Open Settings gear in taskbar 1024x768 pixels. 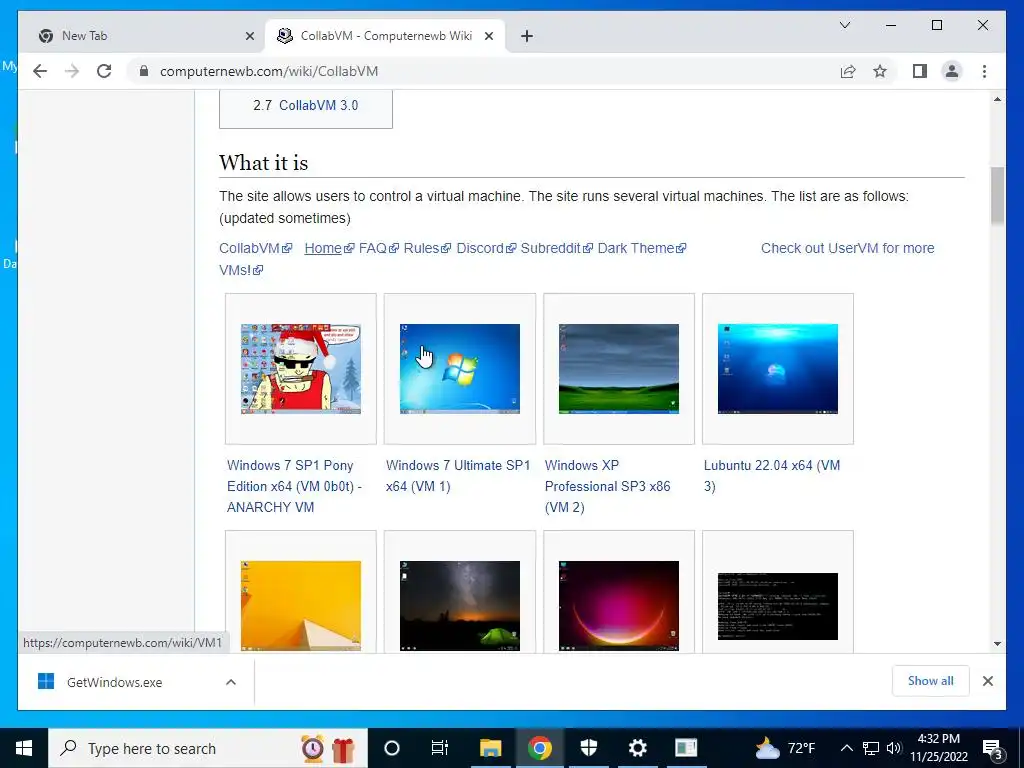tap(637, 748)
